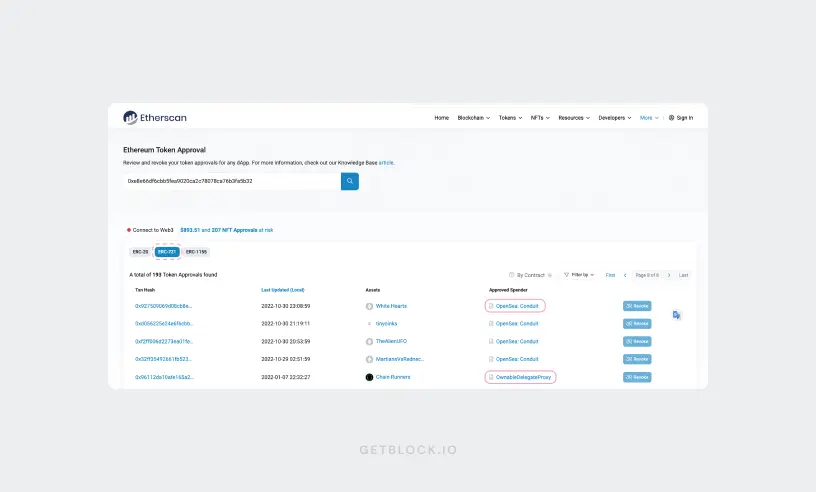Click the Chain Runners token icon
Image resolution: width=816 pixels, height=492 pixels.
[369, 377]
